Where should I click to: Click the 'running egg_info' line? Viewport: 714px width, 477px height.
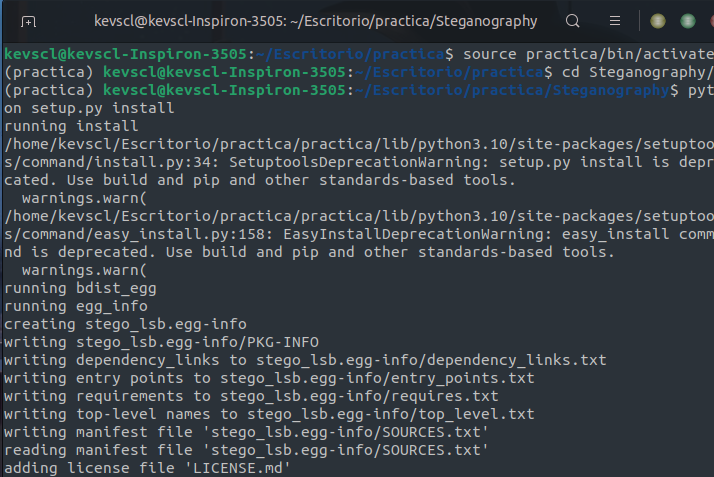point(76,306)
